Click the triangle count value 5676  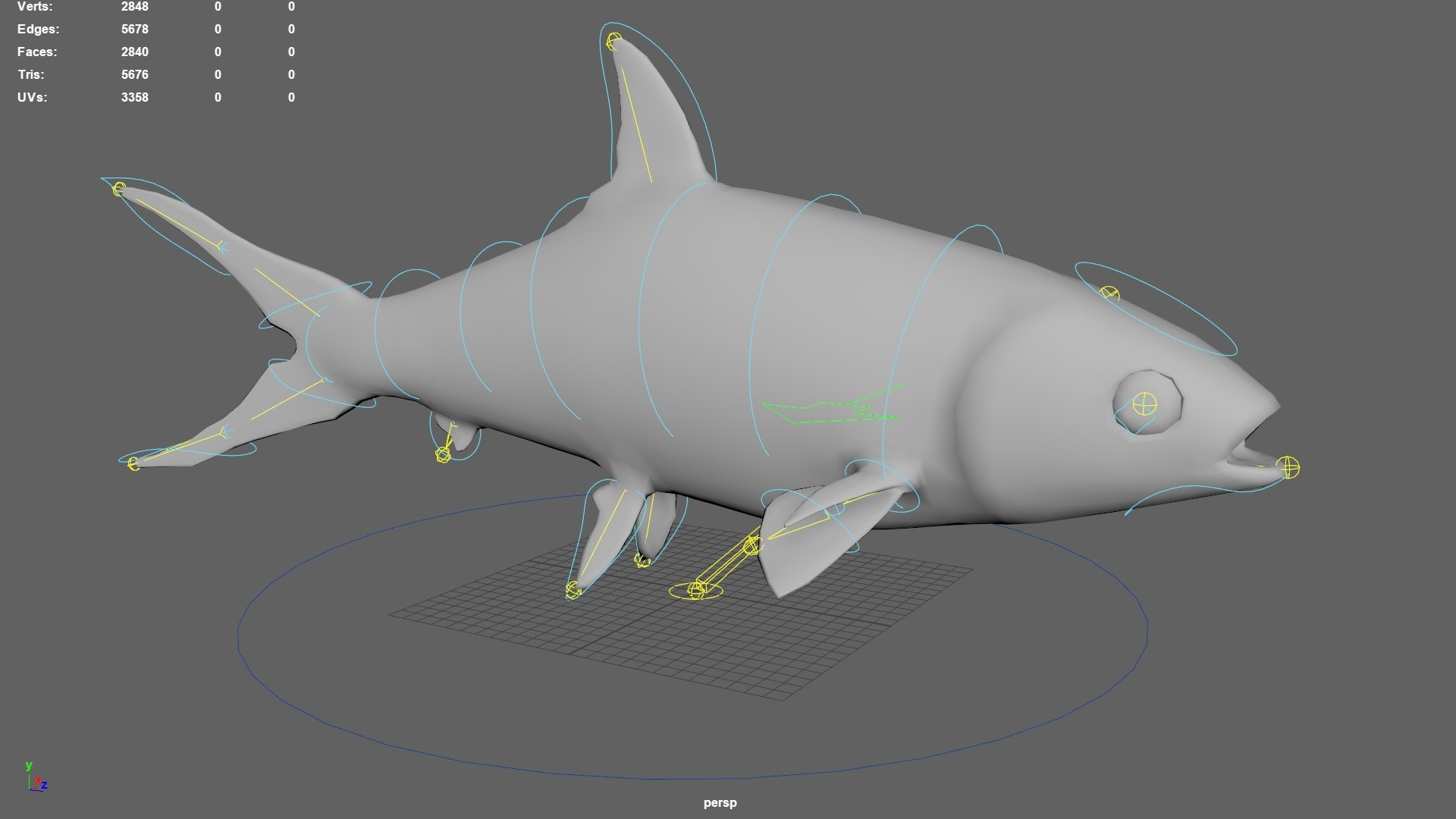(x=135, y=74)
